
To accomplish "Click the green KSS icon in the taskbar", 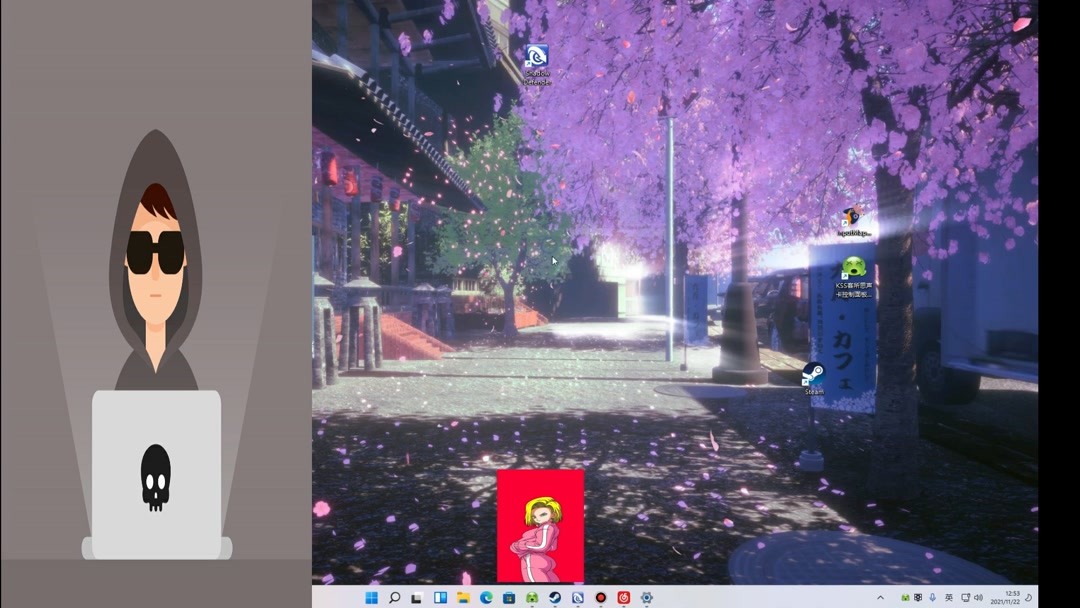I will [x=531, y=598].
